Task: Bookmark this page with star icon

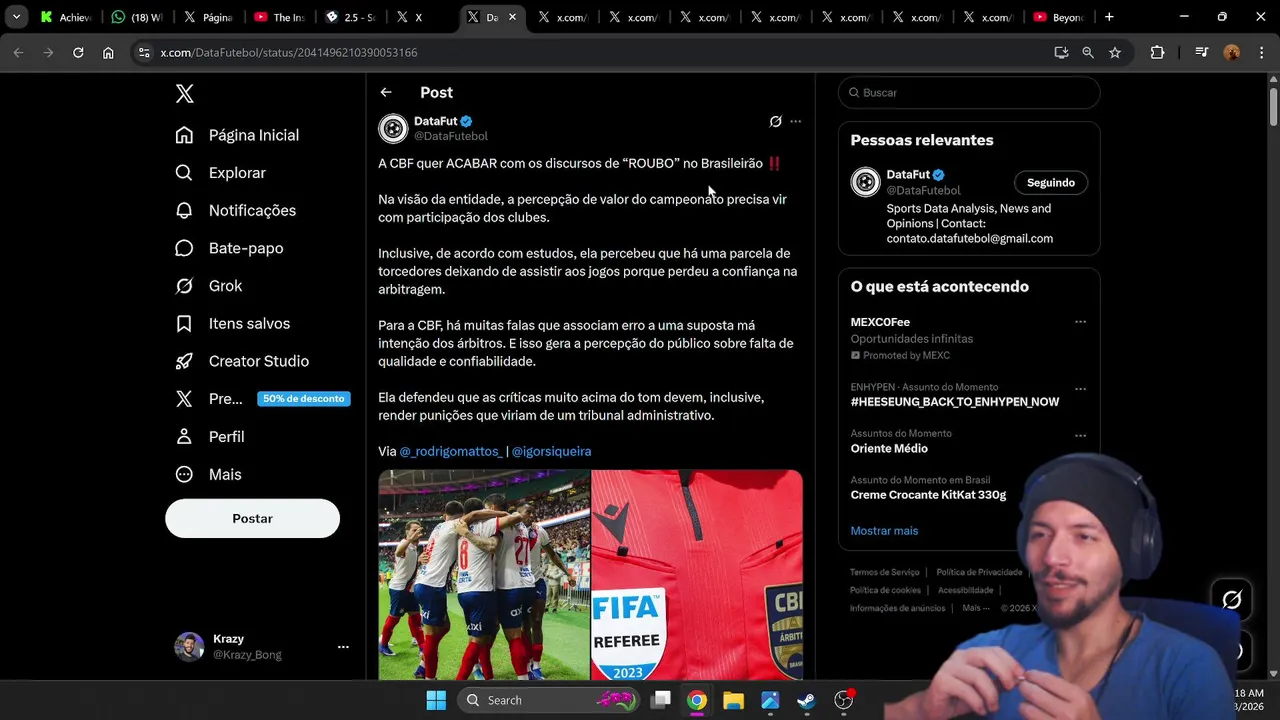Action: tap(1115, 52)
